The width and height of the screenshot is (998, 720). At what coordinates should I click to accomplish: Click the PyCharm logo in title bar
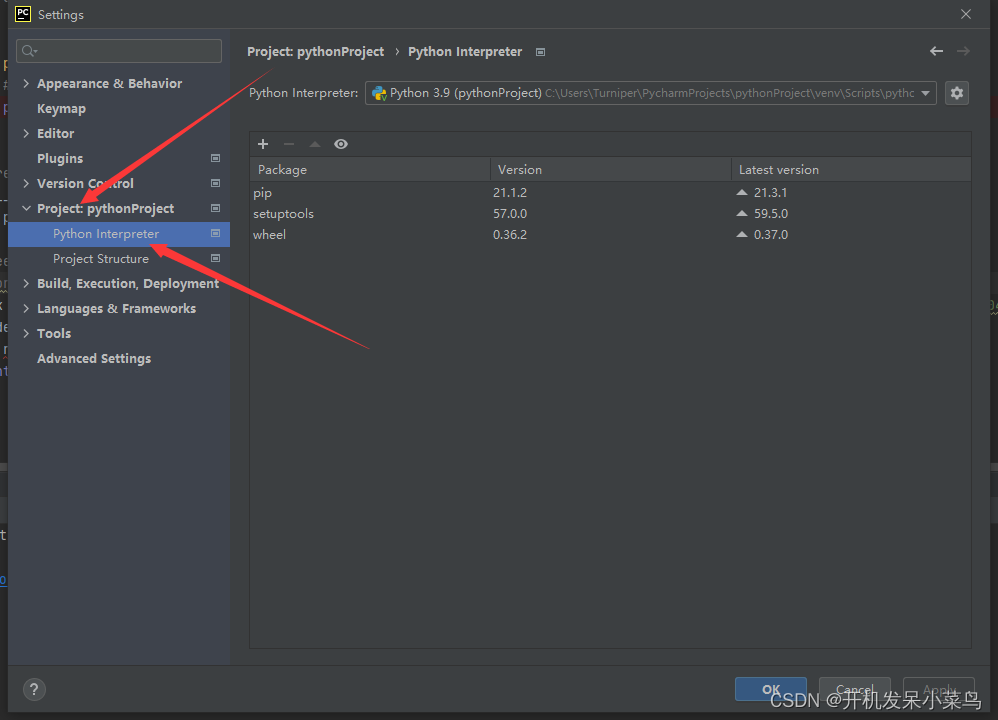(23, 14)
